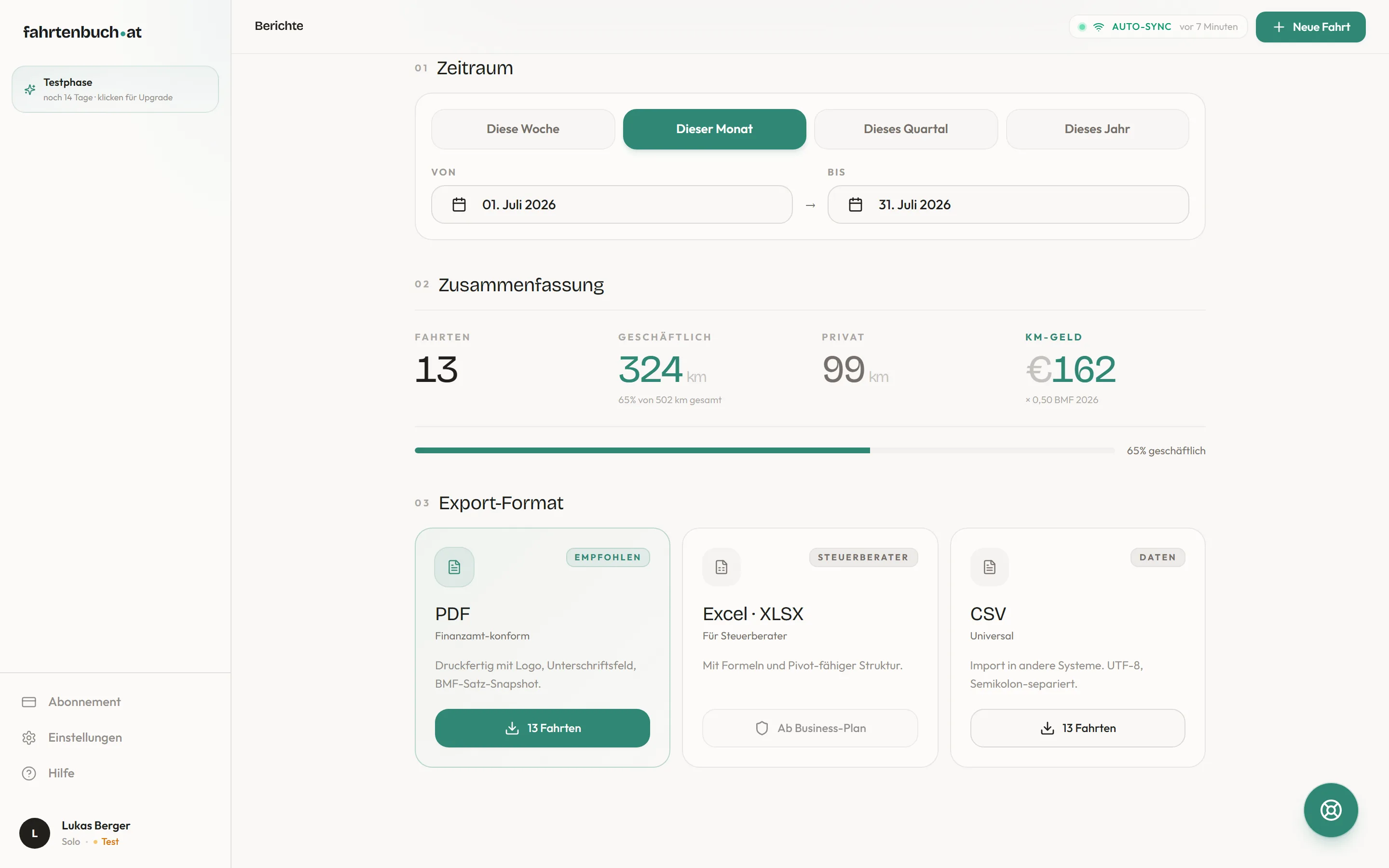Select the Dieses Quartal period
The height and width of the screenshot is (868, 1389).
(906, 129)
